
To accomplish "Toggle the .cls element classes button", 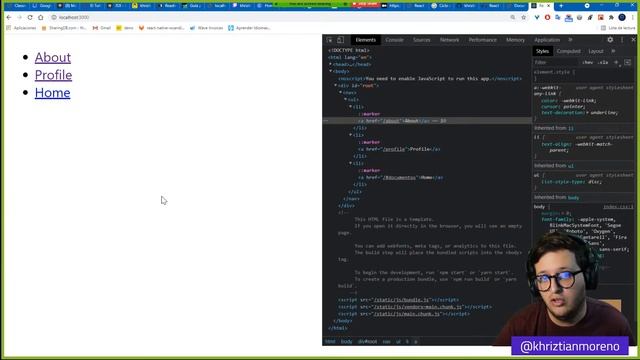I will click(603, 62).
